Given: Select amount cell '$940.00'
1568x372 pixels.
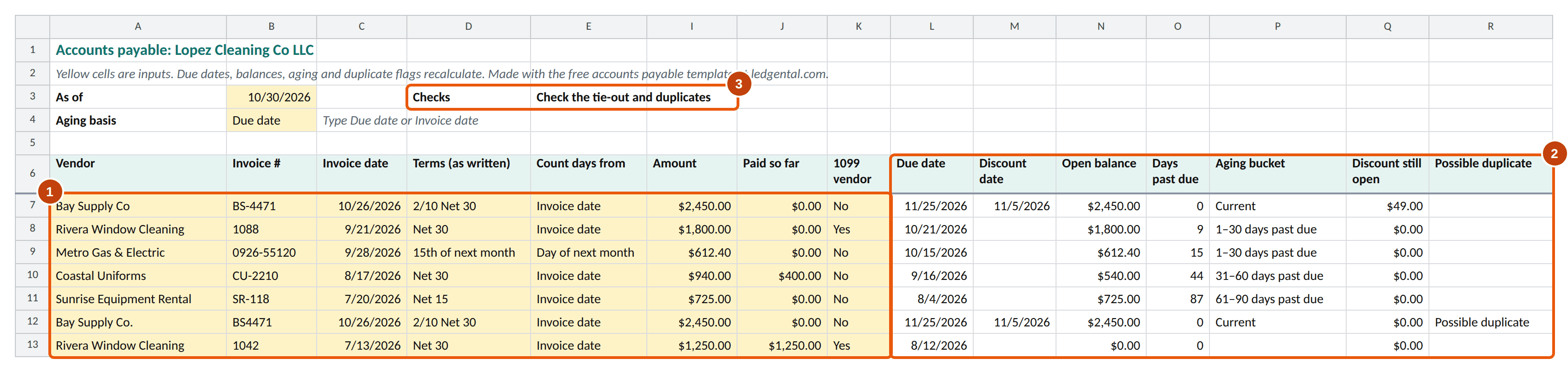Looking at the screenshot, I should (691, 275).
